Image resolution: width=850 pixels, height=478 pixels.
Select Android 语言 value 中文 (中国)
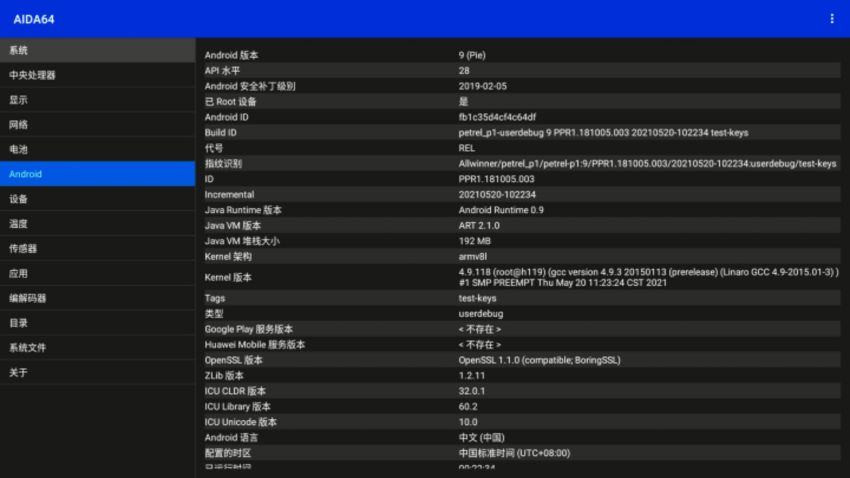click(x=481, y=438)
